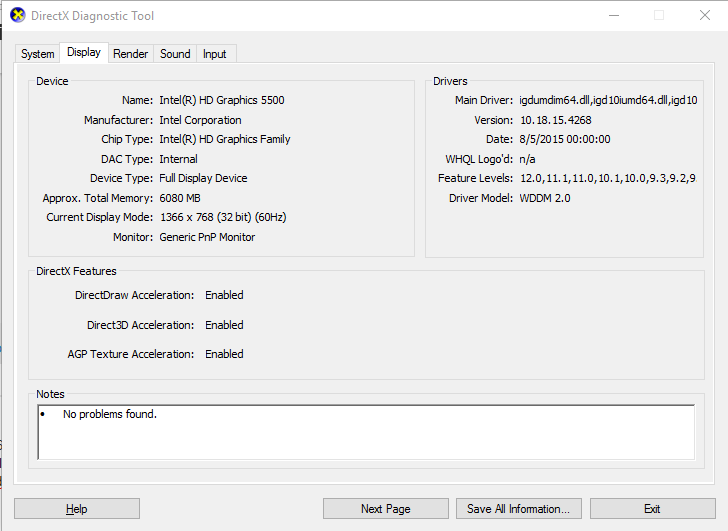This screenshot has height=531, width=728.
Task: Minimize the DirectX Diagnostic Tool window
Action: pos(614,15)
